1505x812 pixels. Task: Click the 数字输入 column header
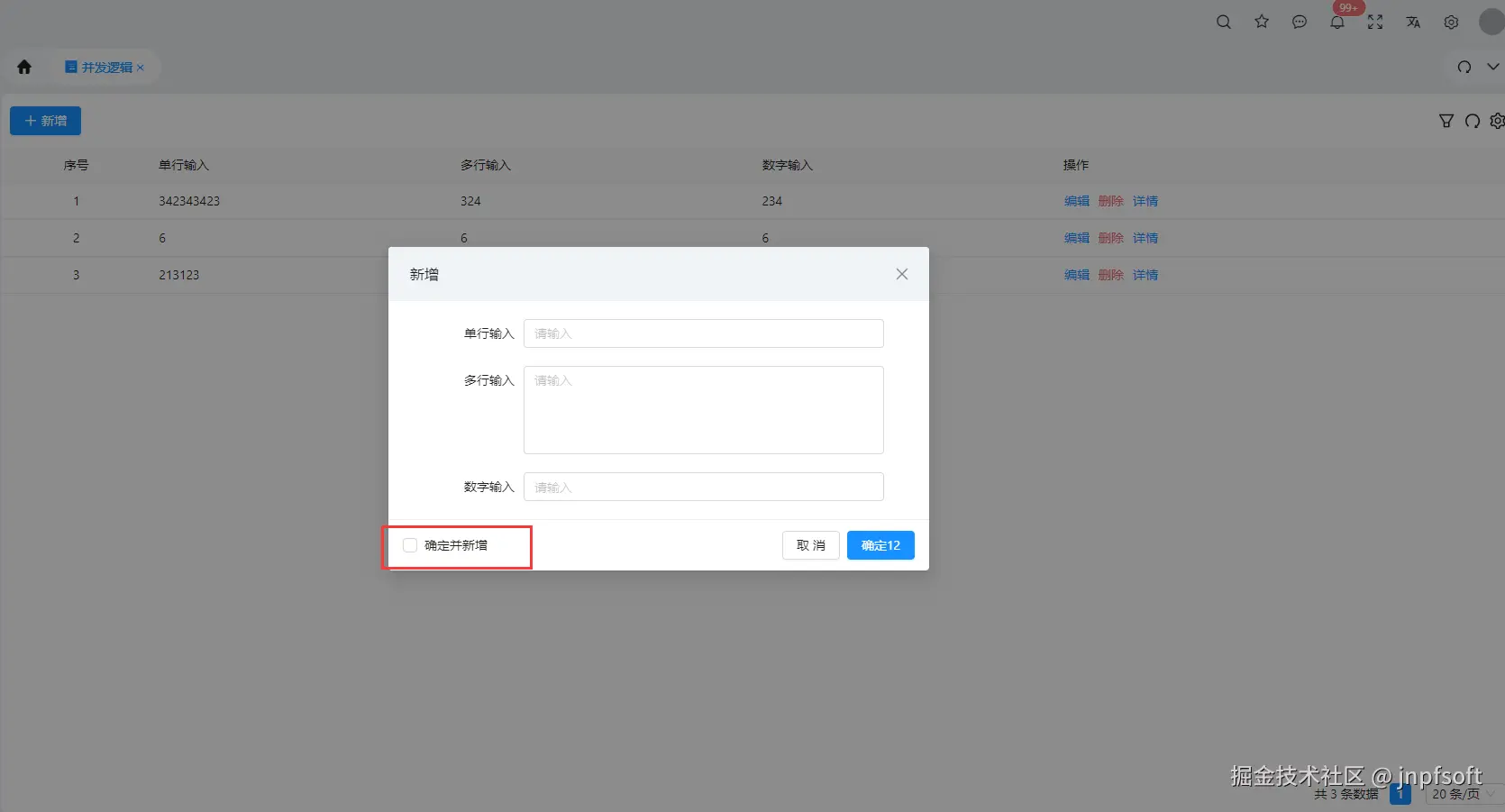tap(788, 165)
